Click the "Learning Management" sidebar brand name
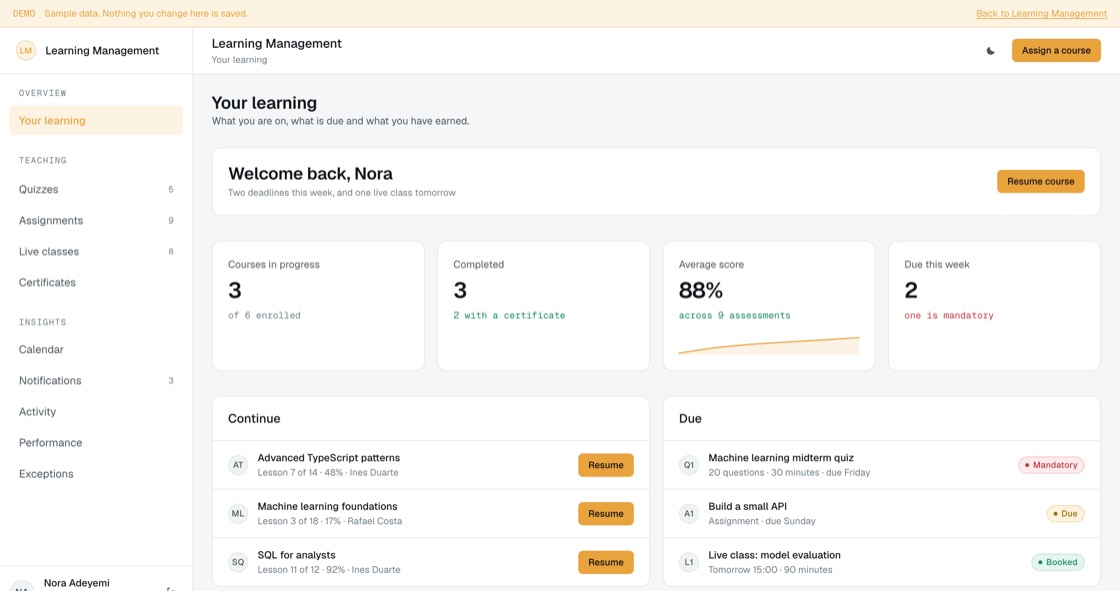The width and height of the screenshot is (1120, 591). [102, 51]
